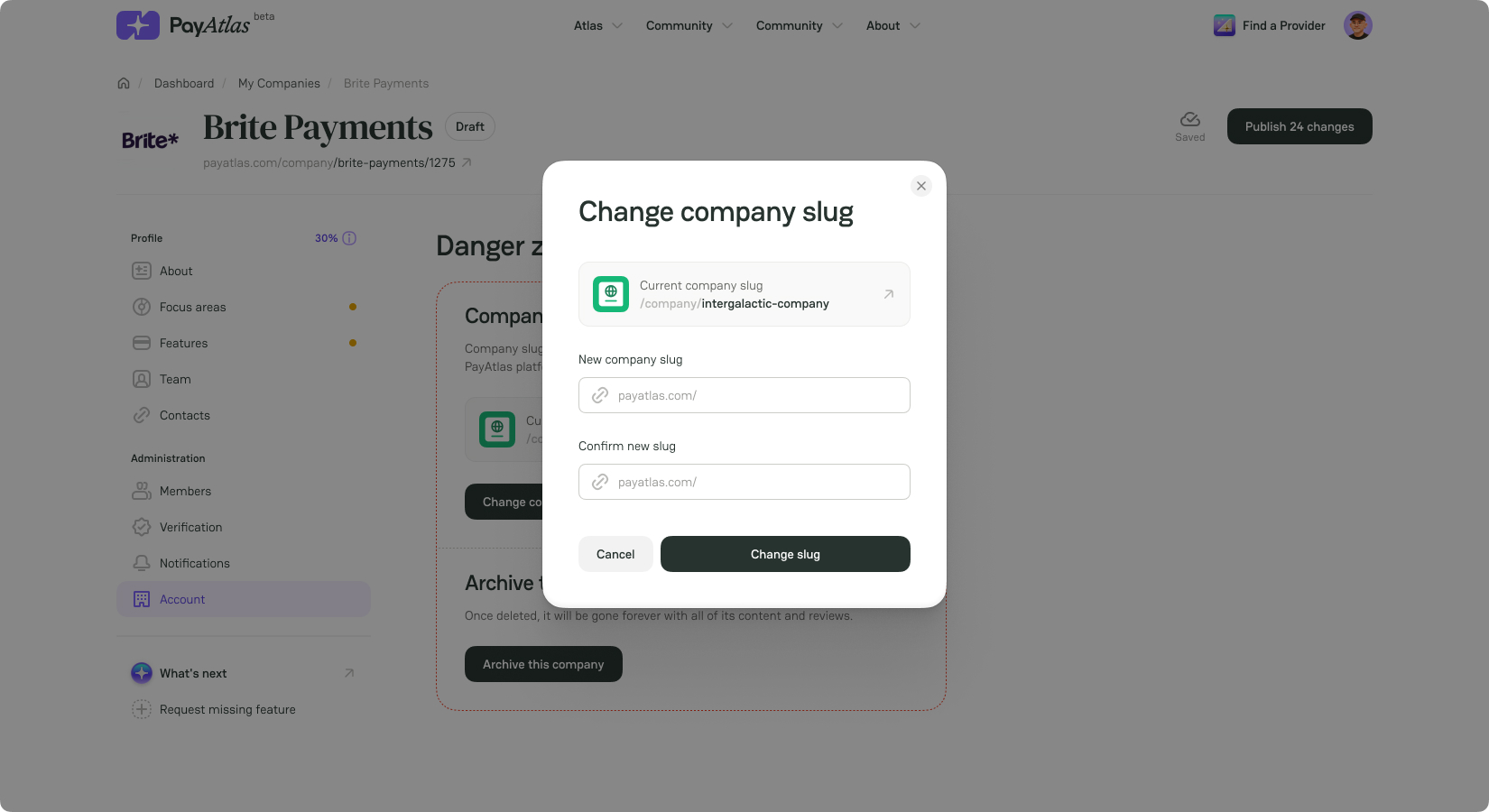Click Publish 24 changes button
Screen dimensions: 1489x812
click(1299, 126)
